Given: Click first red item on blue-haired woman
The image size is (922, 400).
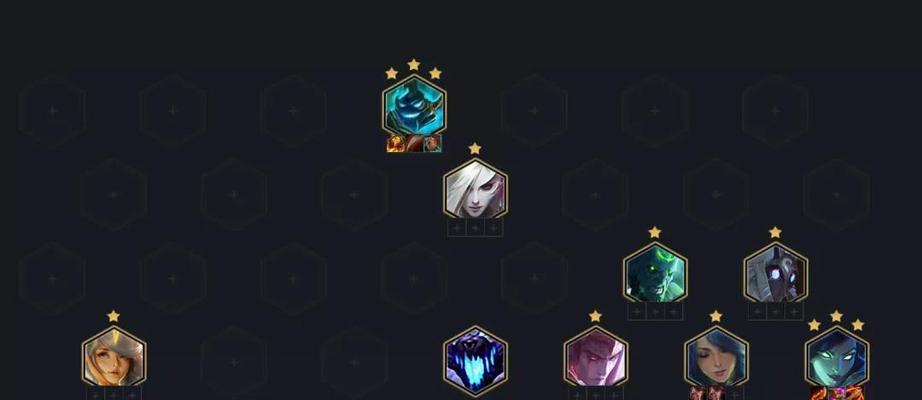Looking at the screenshot, I should coord(698,393).
